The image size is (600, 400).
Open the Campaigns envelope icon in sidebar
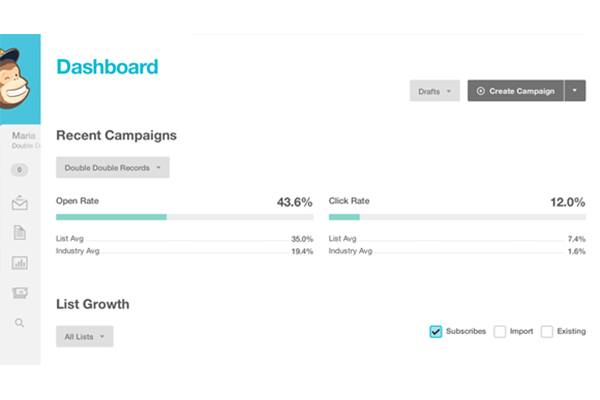click(x=20, y=204)
